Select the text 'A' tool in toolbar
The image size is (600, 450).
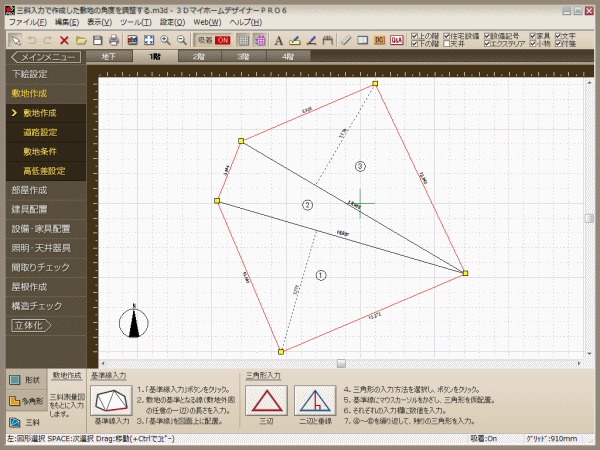[x=278, y=40]
